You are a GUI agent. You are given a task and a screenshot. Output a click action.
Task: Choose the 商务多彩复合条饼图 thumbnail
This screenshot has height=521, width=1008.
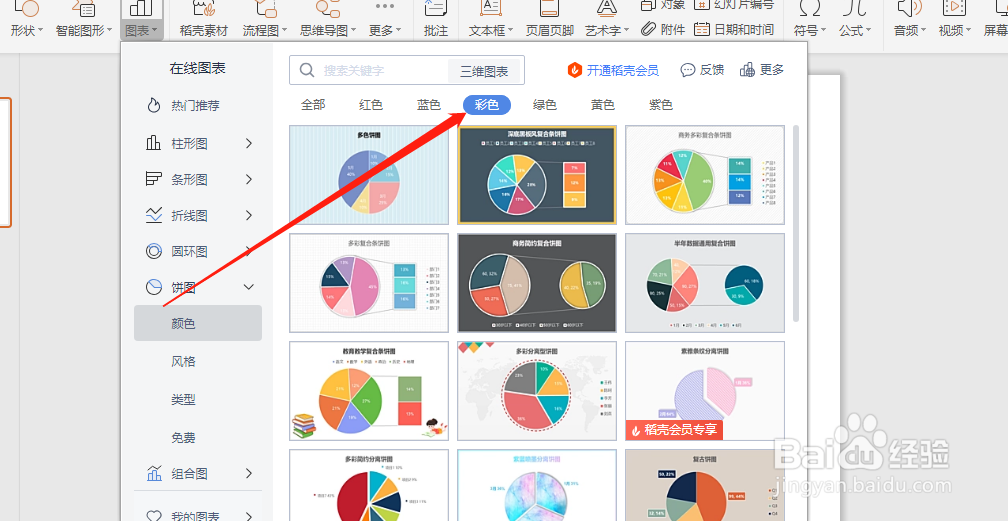click(x=705, y=175)
